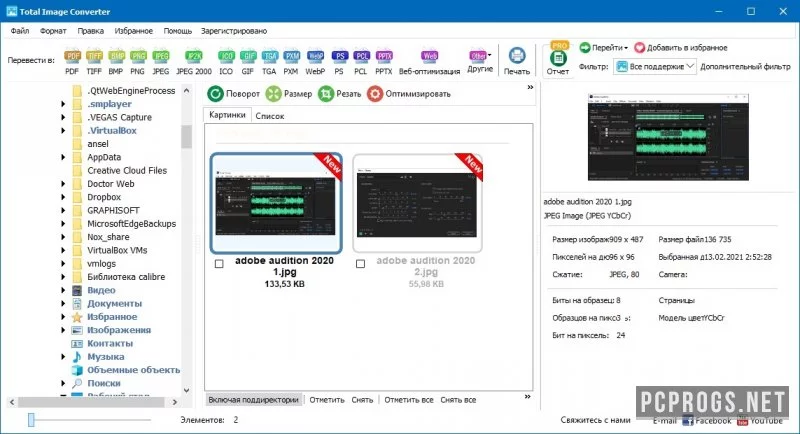Convert to PDF format icon
The width and height of the screenshot is (800, 434).
pos(72,62)
